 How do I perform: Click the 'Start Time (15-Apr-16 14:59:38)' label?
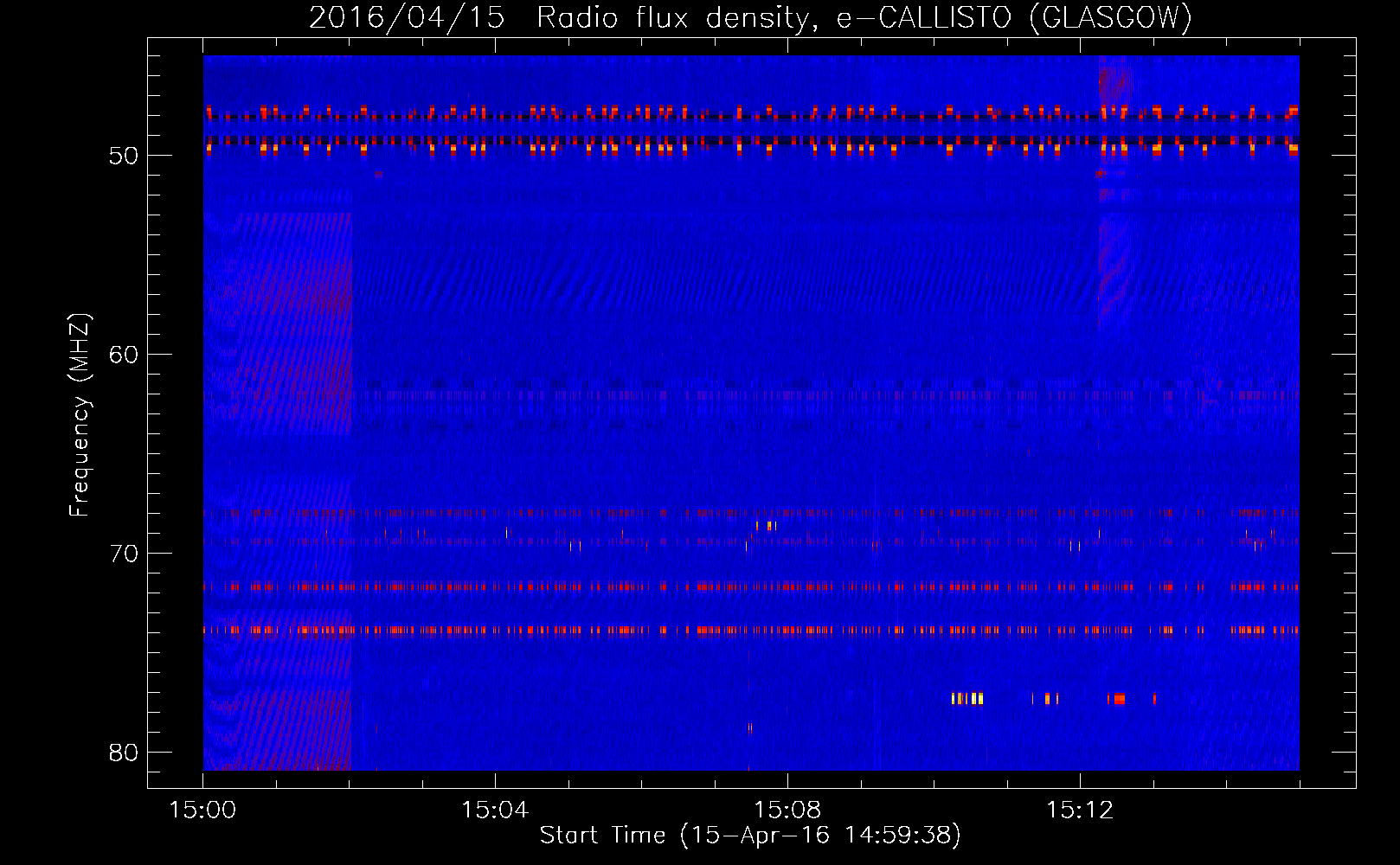pyautogui.click(x=750, y=835)
